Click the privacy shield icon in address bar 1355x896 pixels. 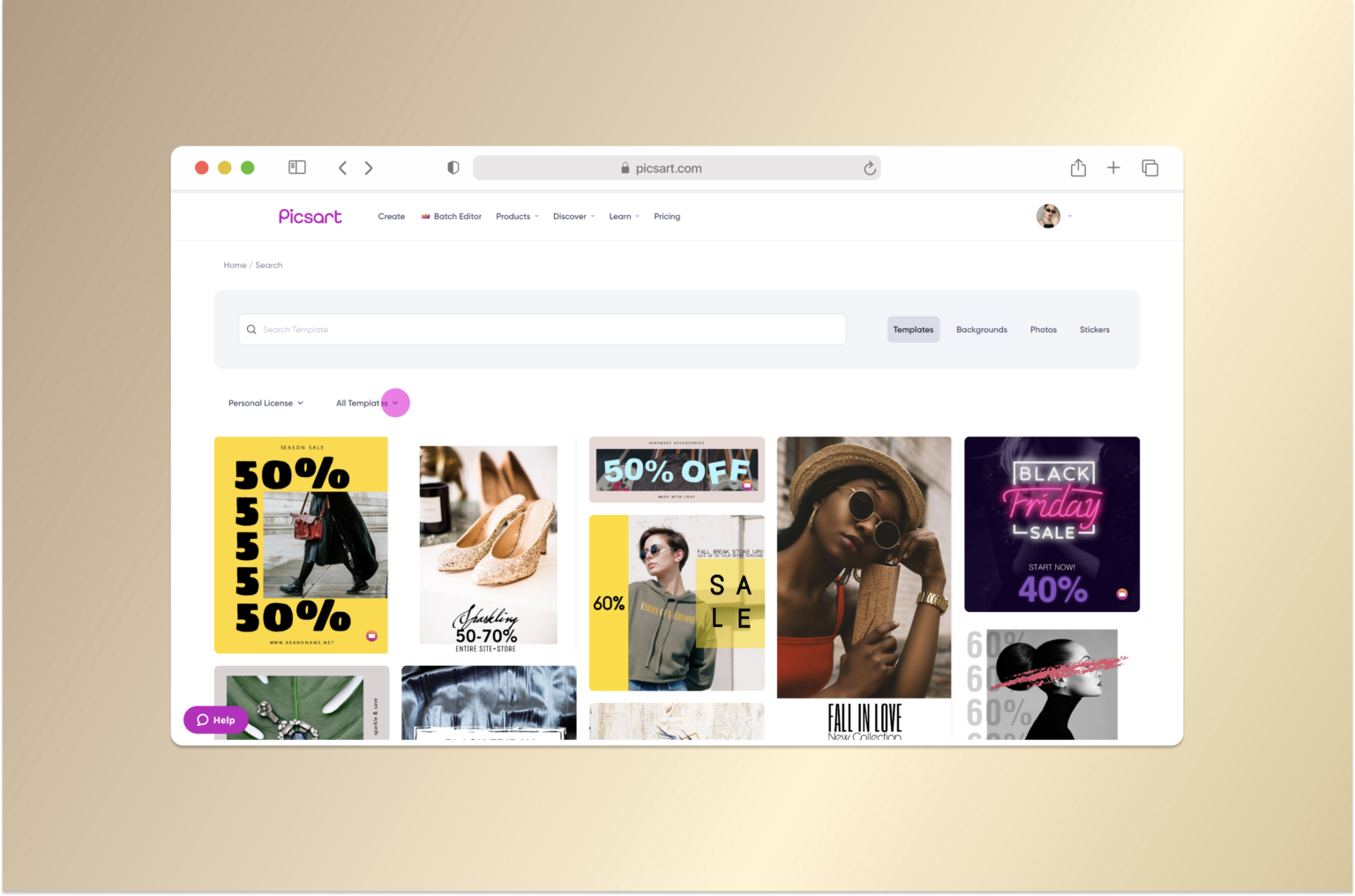click(453, 168)
